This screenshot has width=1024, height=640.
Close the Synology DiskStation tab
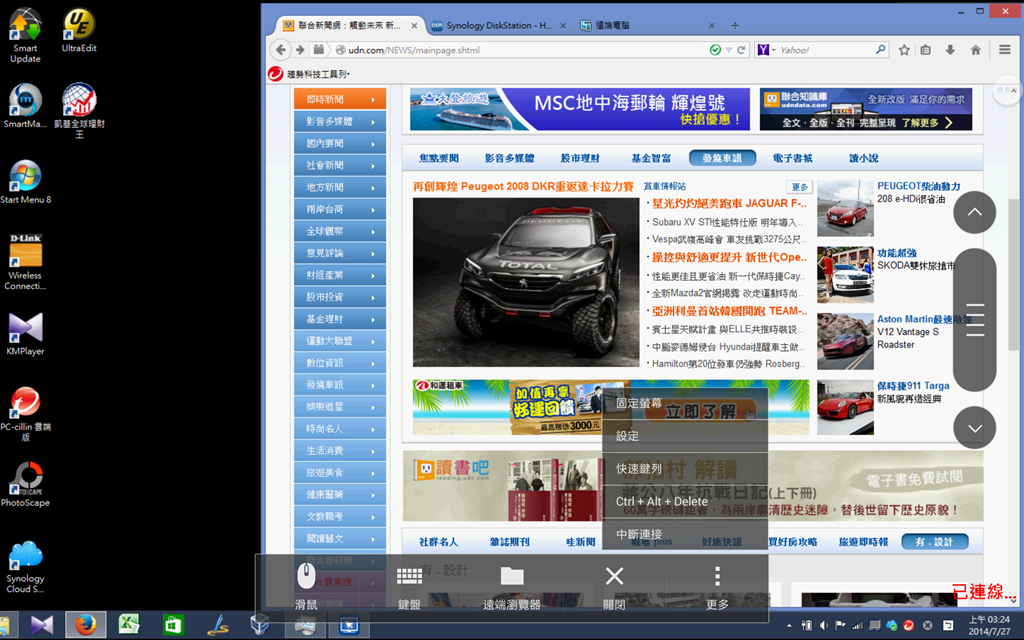pyautogui.click(x=564, y=25)
